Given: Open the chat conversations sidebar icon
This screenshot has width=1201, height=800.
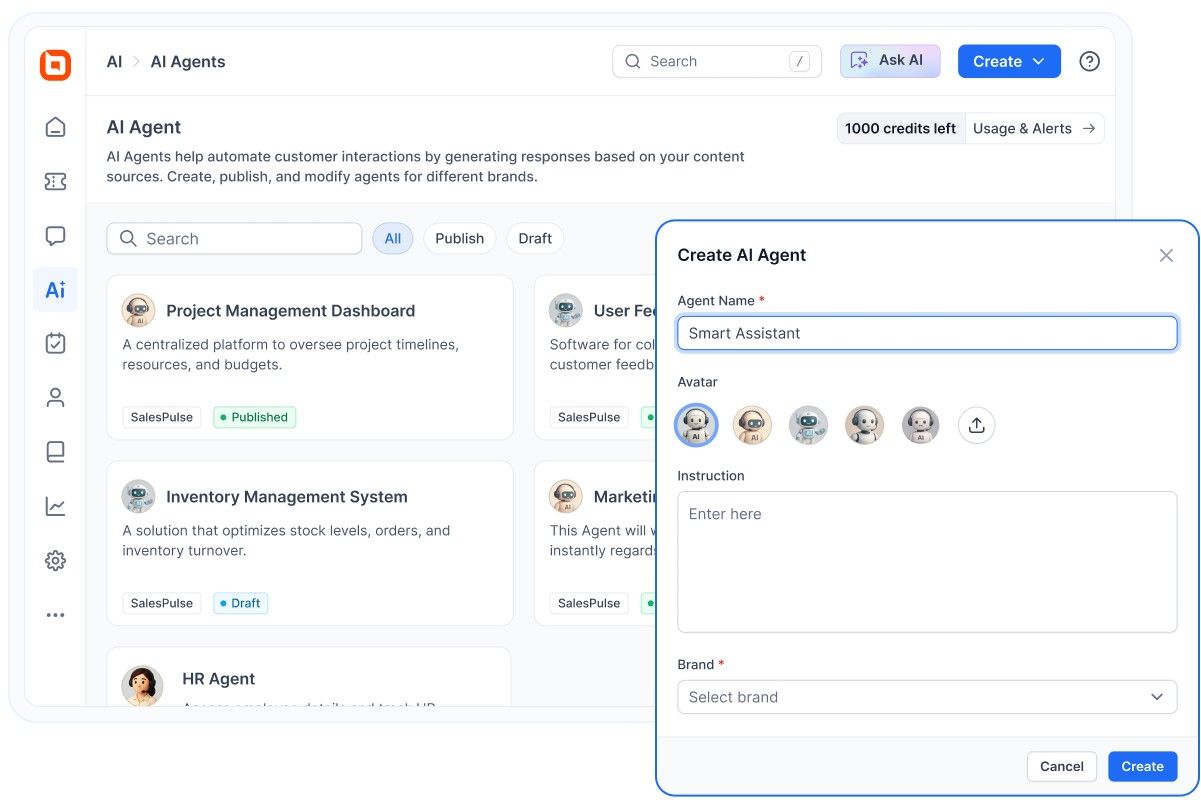Looking at the screenshot, I should point(56,236).
